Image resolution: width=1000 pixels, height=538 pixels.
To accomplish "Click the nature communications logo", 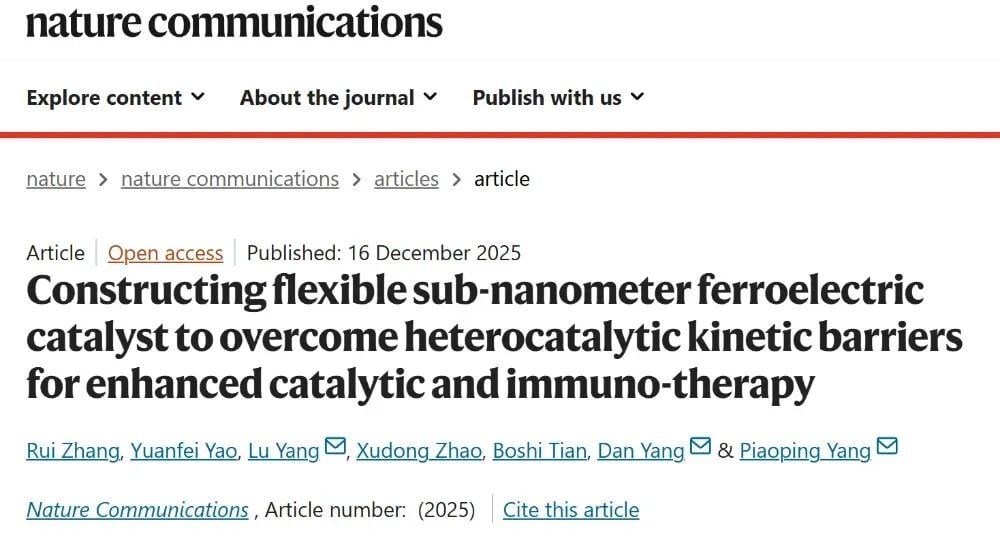I will 234,22.
